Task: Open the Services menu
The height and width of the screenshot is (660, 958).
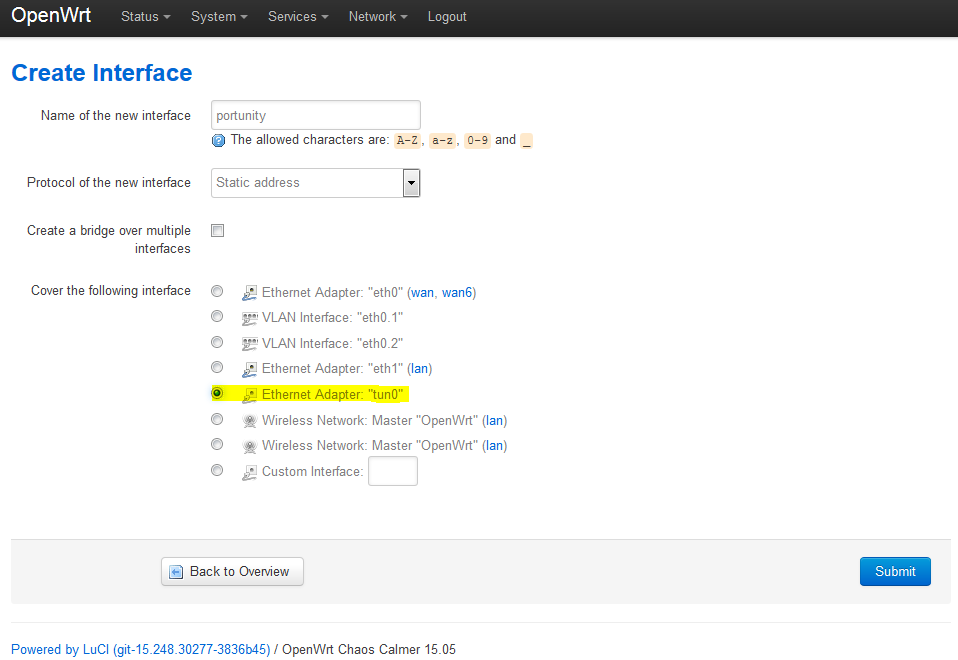Action: [x=297, y=17]
